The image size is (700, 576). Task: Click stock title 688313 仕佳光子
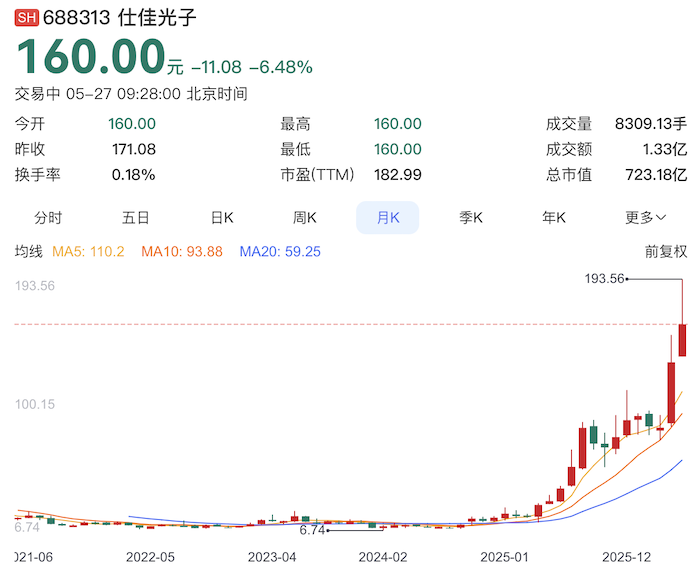119,18
